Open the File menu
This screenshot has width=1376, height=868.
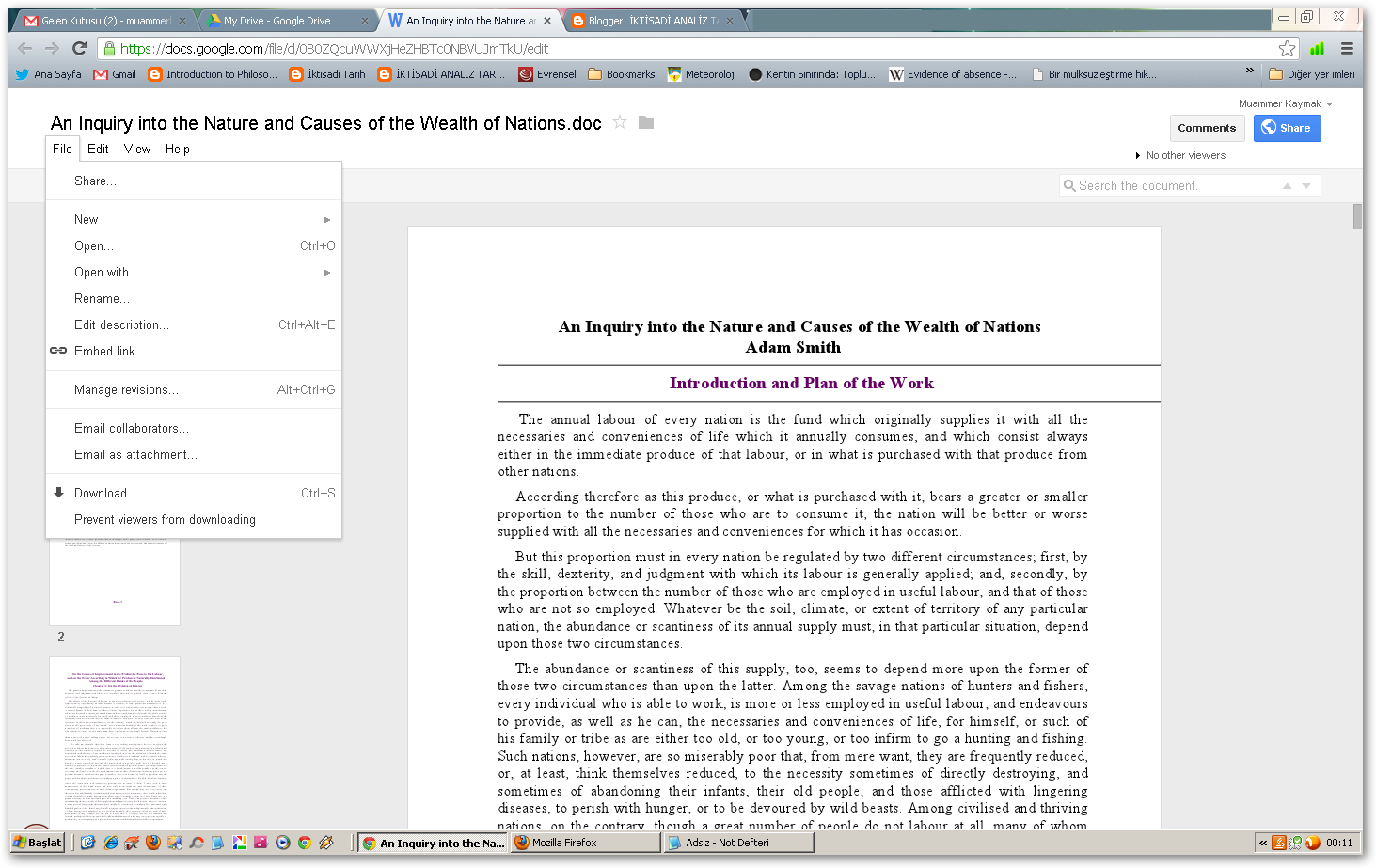click(62, 149)
